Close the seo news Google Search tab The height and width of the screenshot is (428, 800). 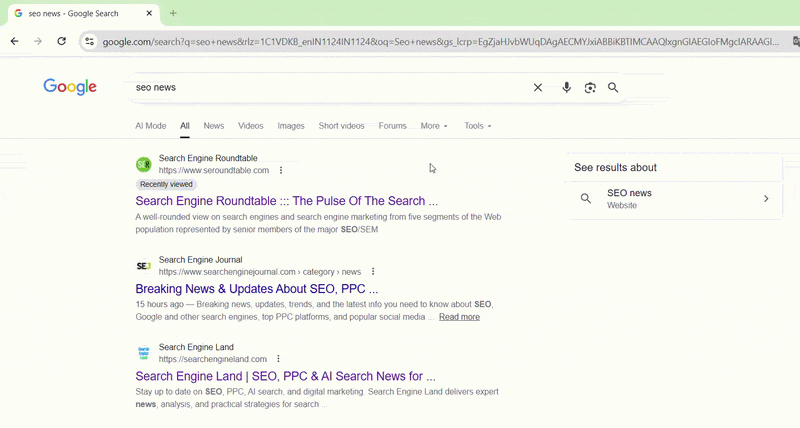point(149,13)
